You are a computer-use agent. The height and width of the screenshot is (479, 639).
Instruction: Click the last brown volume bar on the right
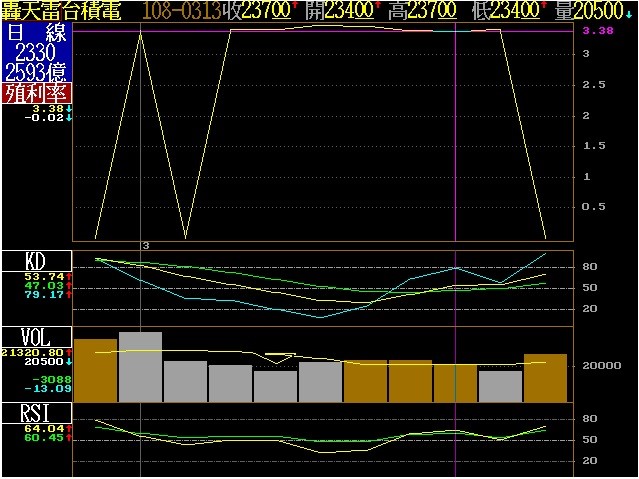click(545, 377)
